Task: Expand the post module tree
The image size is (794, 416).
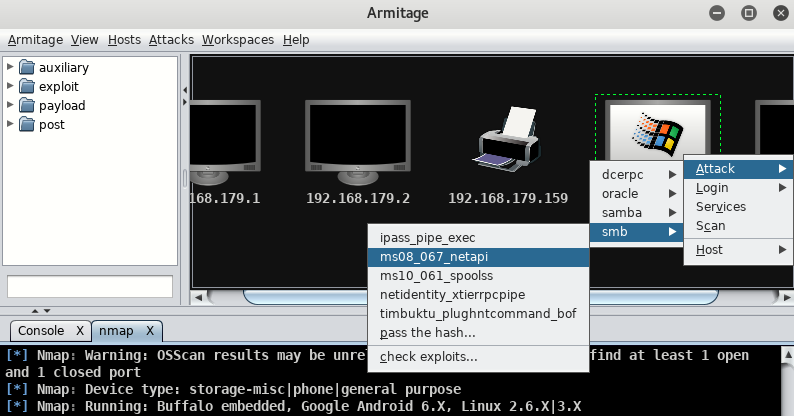Action: pos(10,124)
